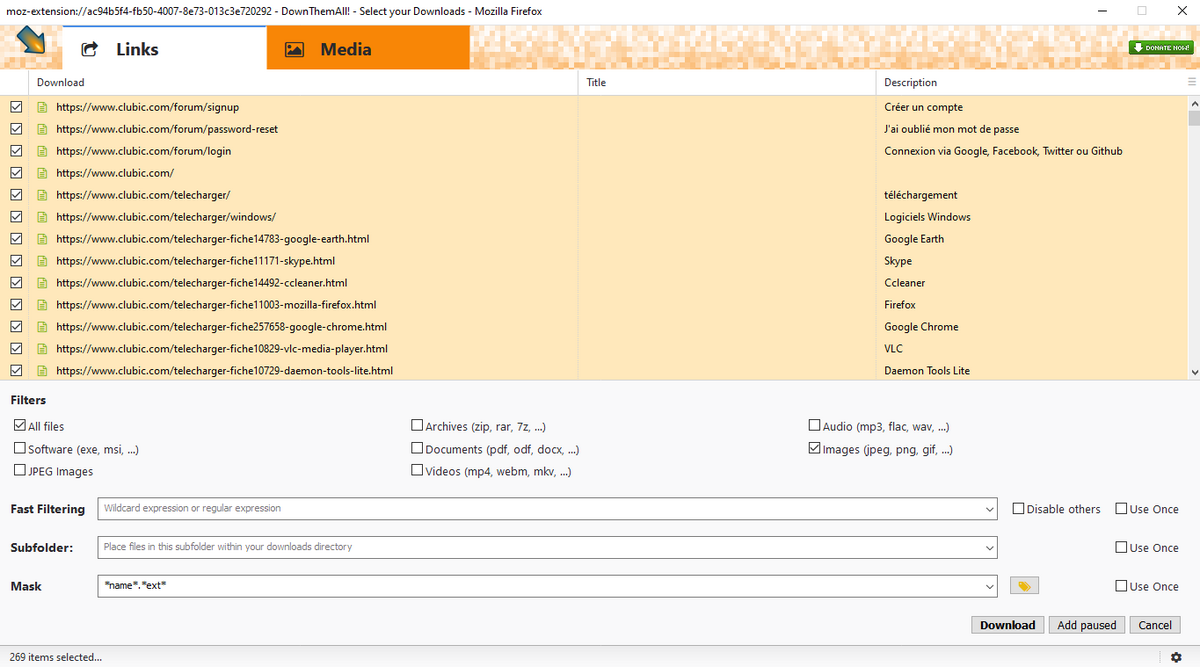This screenshot has height=667, width=1200.
Task: Enable the Documents (pdf, odf, docx) filter
Action: (x=417, y=449)
